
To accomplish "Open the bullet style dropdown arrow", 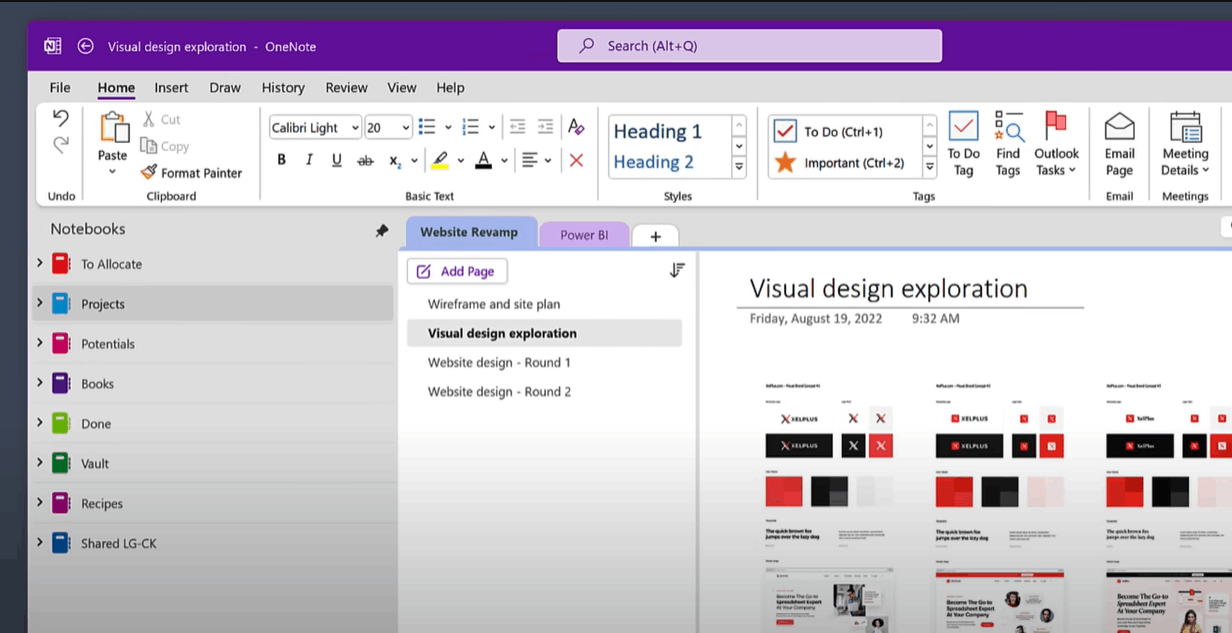I will point(448,128).
